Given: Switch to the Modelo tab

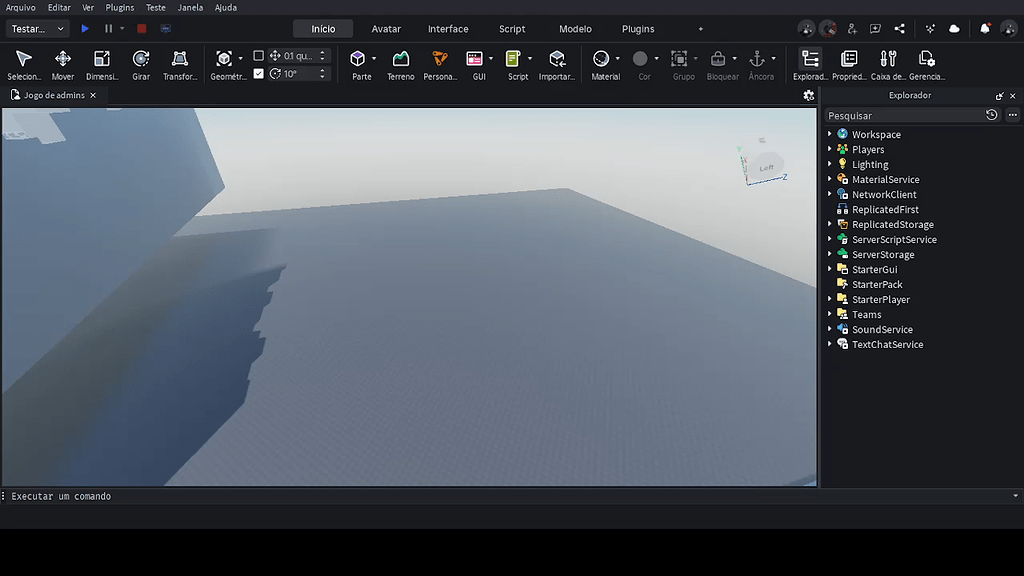Looking at the screenshot, I should pos(575,29).
